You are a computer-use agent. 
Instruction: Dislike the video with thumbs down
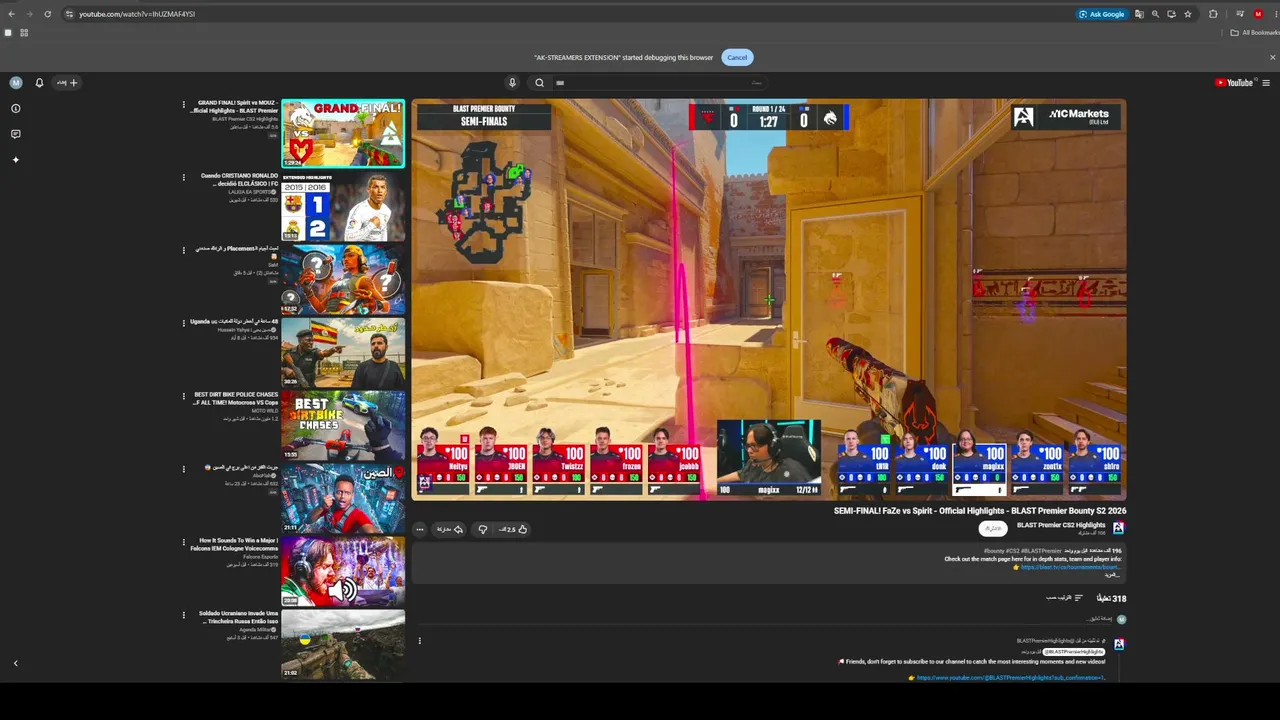tap(483, 529)
